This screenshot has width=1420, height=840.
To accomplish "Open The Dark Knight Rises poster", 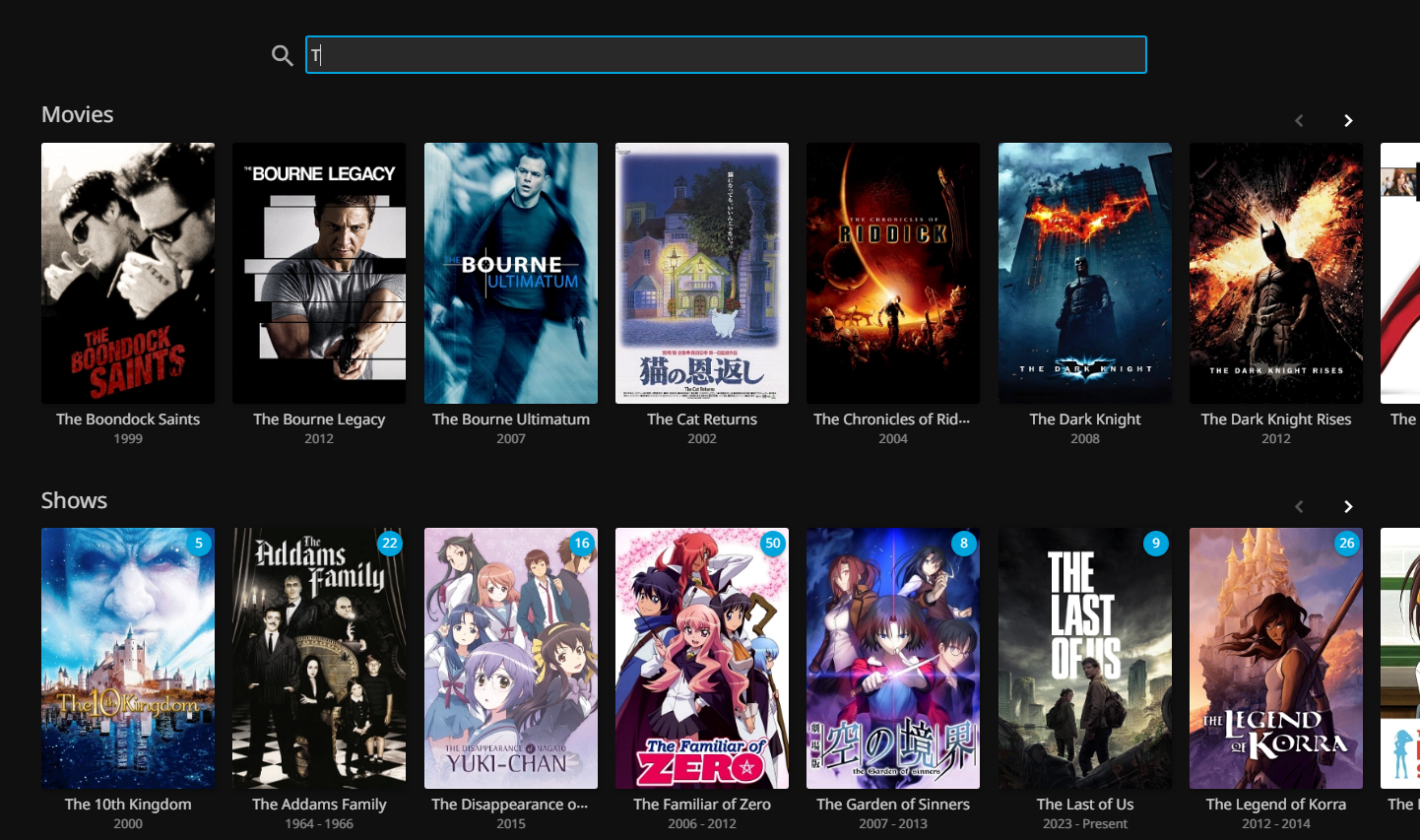I will click(1276, 273).
